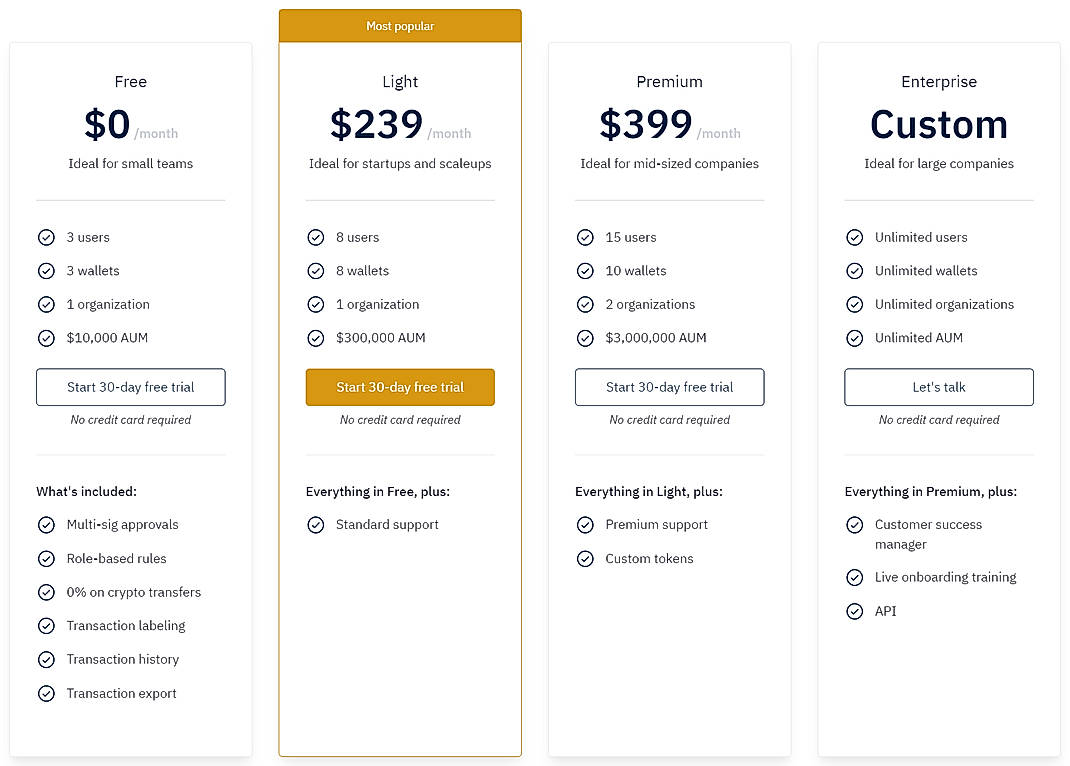Click the checkmark next to API
1070x766 pixels.
(855, 611)
